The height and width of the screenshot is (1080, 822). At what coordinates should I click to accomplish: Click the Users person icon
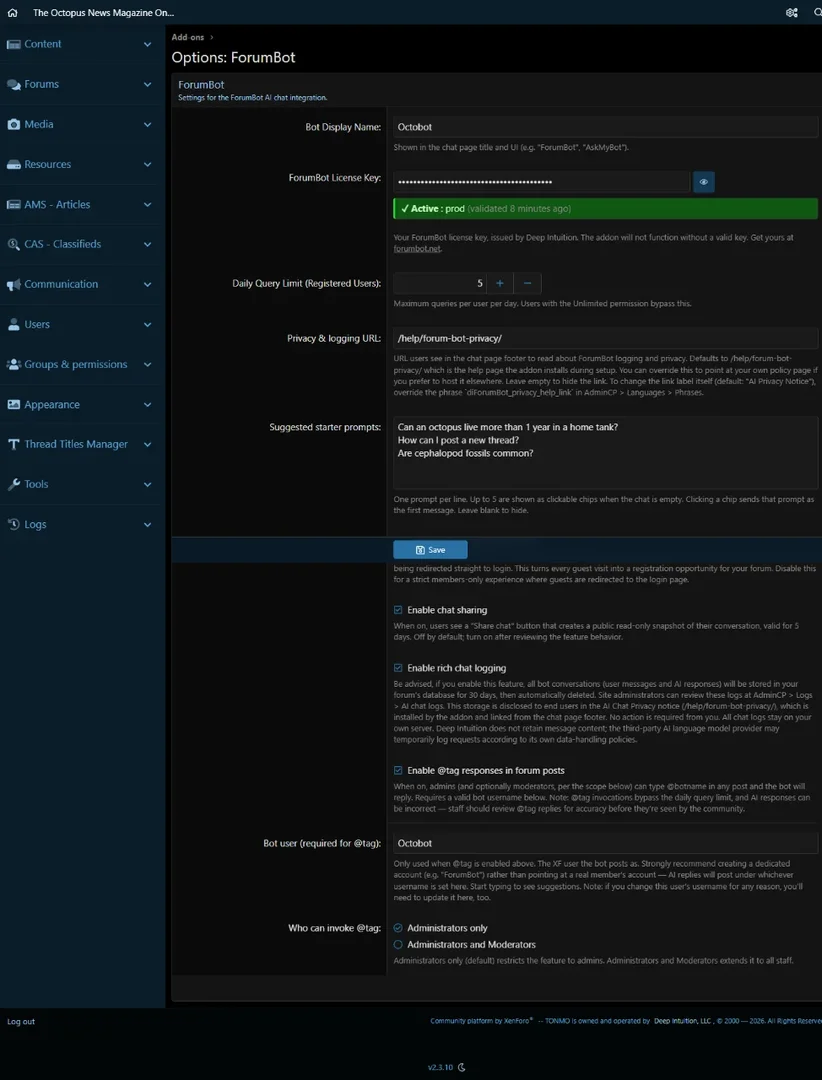tap(14, 324)
